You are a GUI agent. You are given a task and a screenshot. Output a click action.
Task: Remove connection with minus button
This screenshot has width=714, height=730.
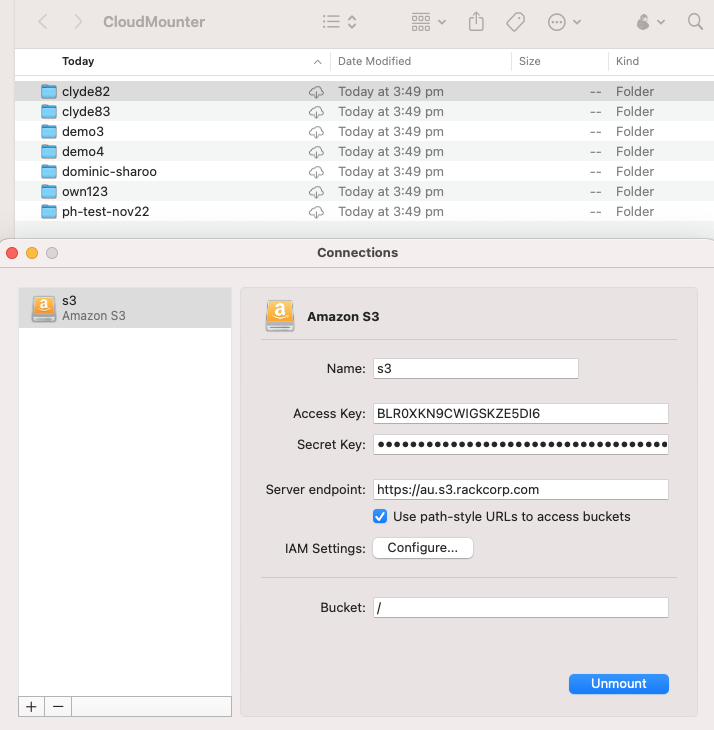pos(58,707)
